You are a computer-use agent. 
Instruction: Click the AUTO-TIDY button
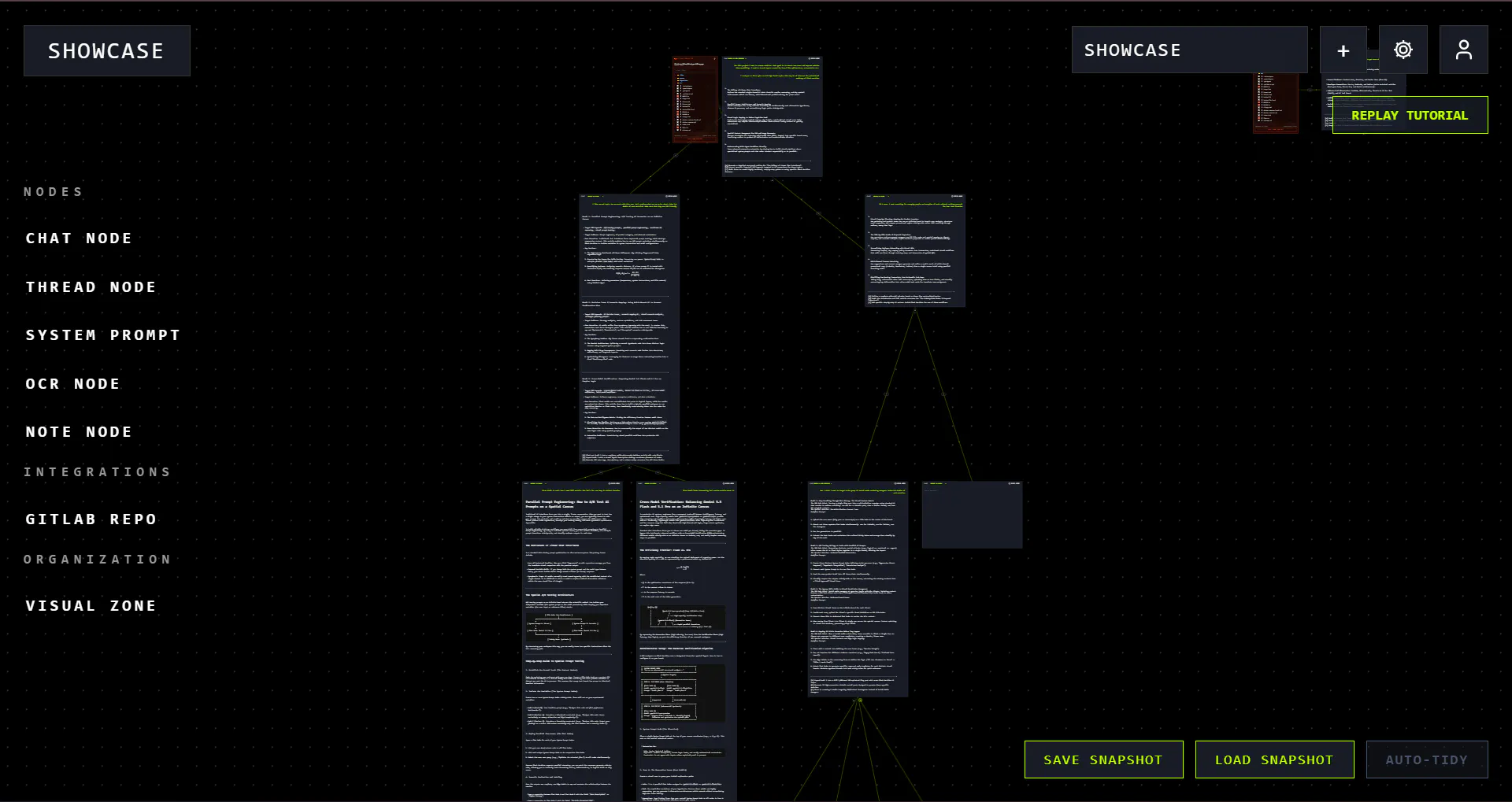click(1427, 759)
